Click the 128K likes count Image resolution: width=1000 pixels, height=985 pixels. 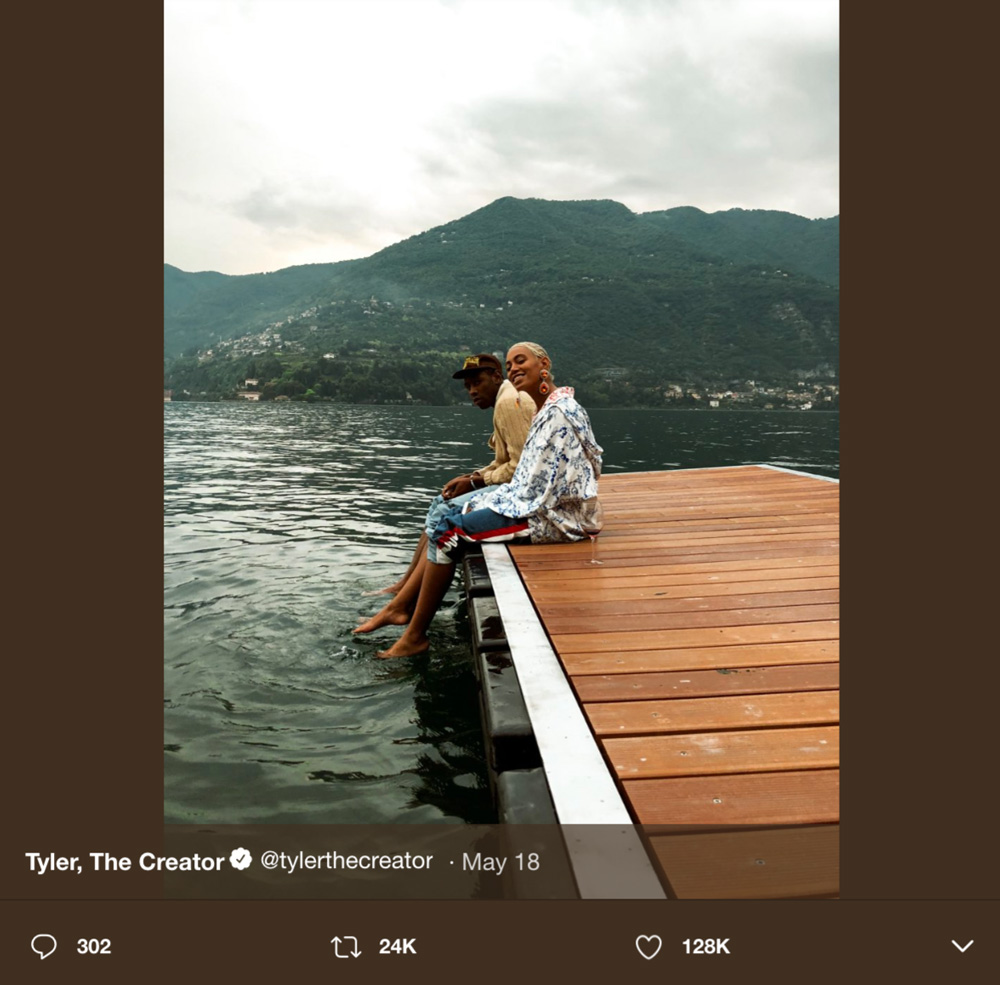pos(705,946)
